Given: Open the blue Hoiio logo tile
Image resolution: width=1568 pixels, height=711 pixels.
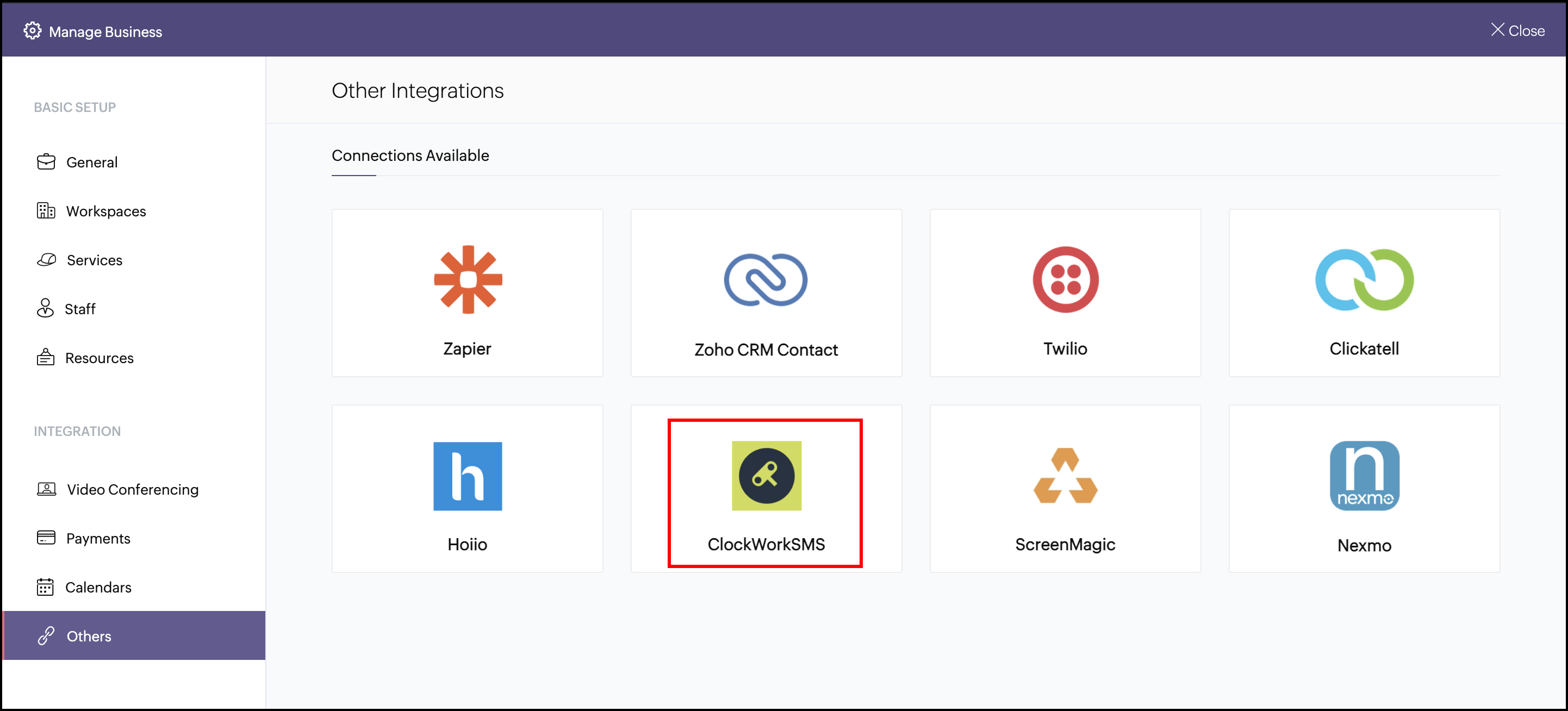Looking at the screenshot, I should tap(468, 476).
